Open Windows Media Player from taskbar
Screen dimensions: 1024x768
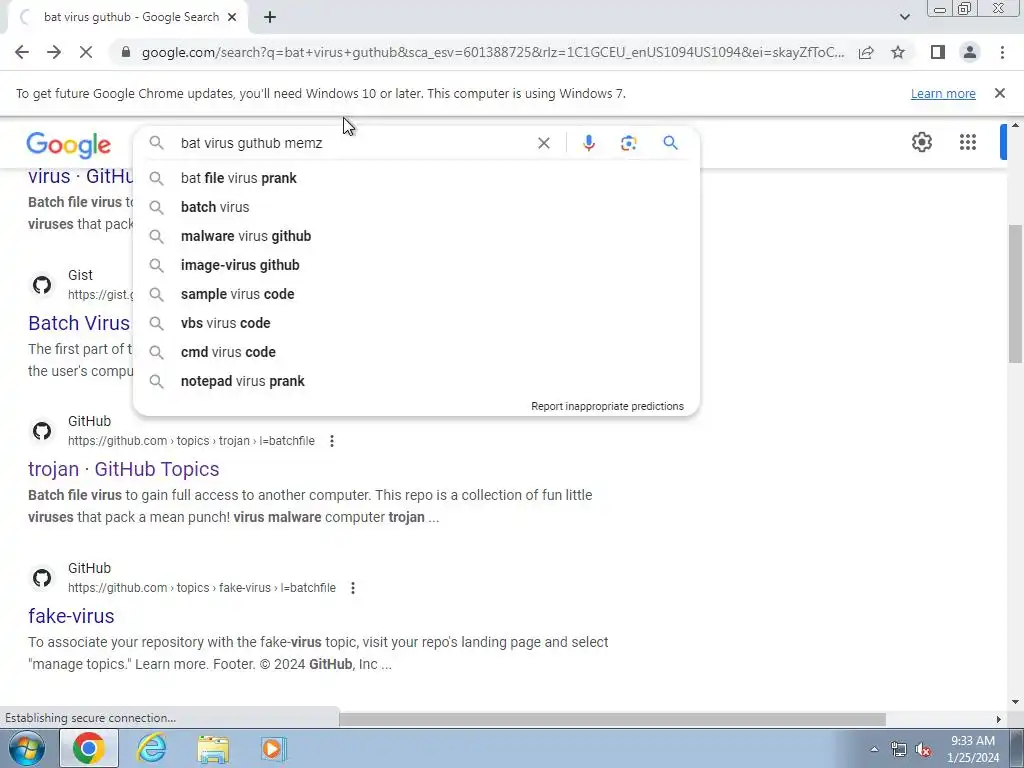274,748
